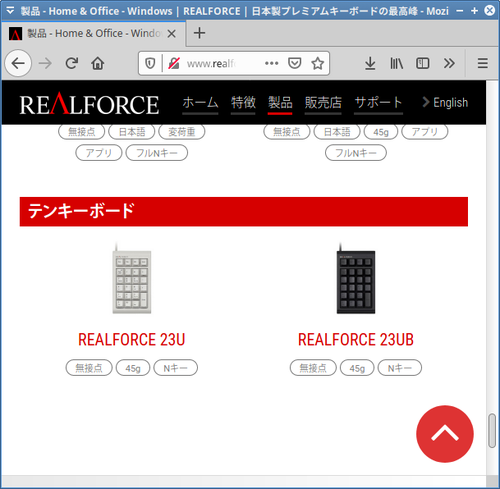500x489 pixels.
Task: Open the REALFORCE 23U product link
Action: [131, 340]
